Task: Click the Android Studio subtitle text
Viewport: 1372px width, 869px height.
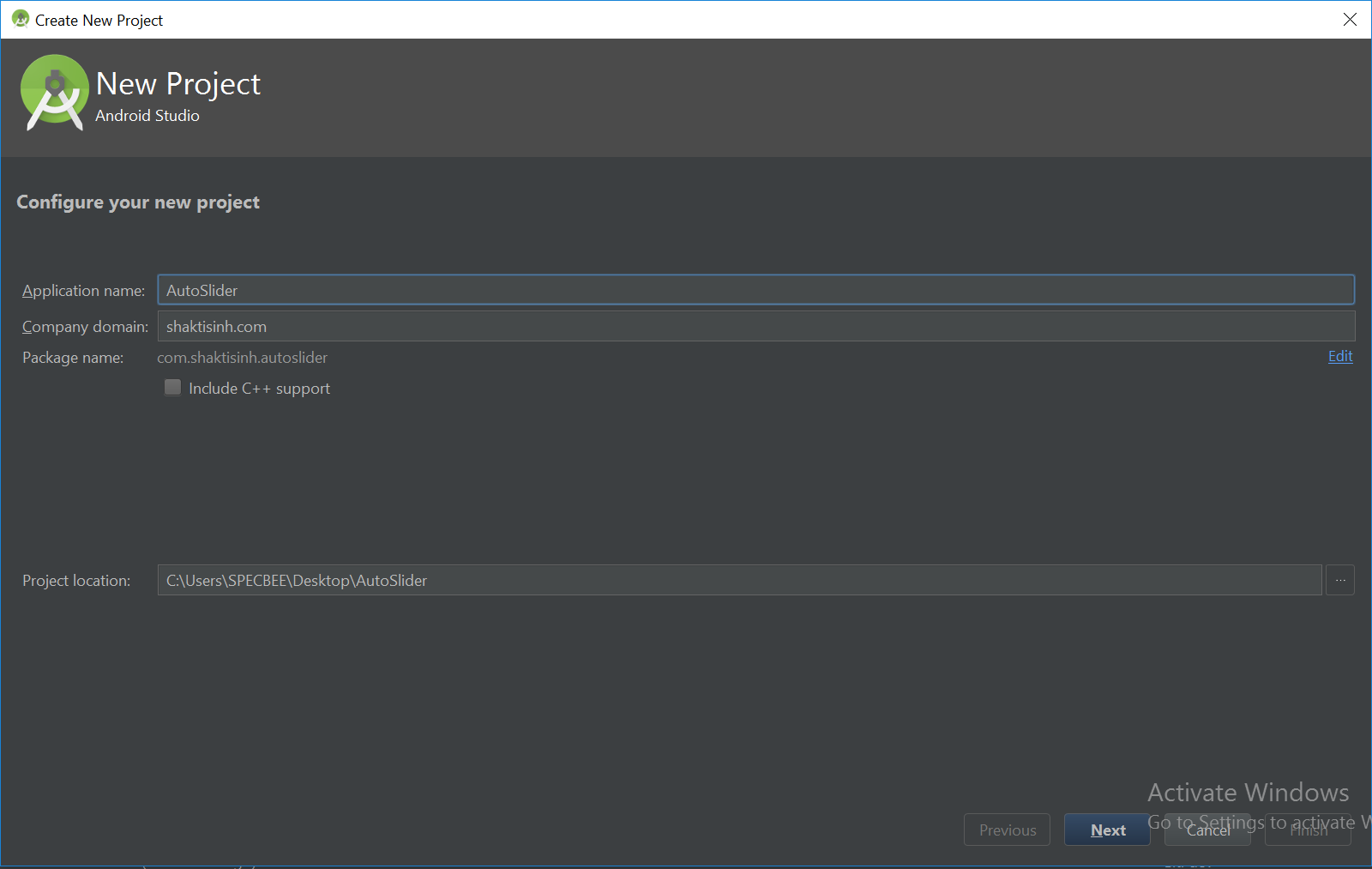Action: 147,116
